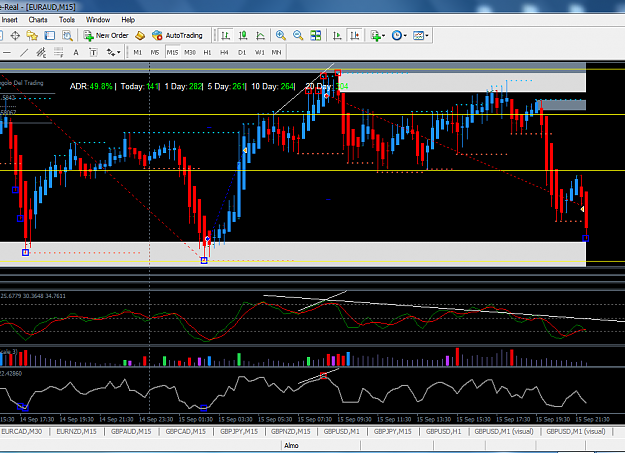Switch to D1 timeframe

point(242,52)
